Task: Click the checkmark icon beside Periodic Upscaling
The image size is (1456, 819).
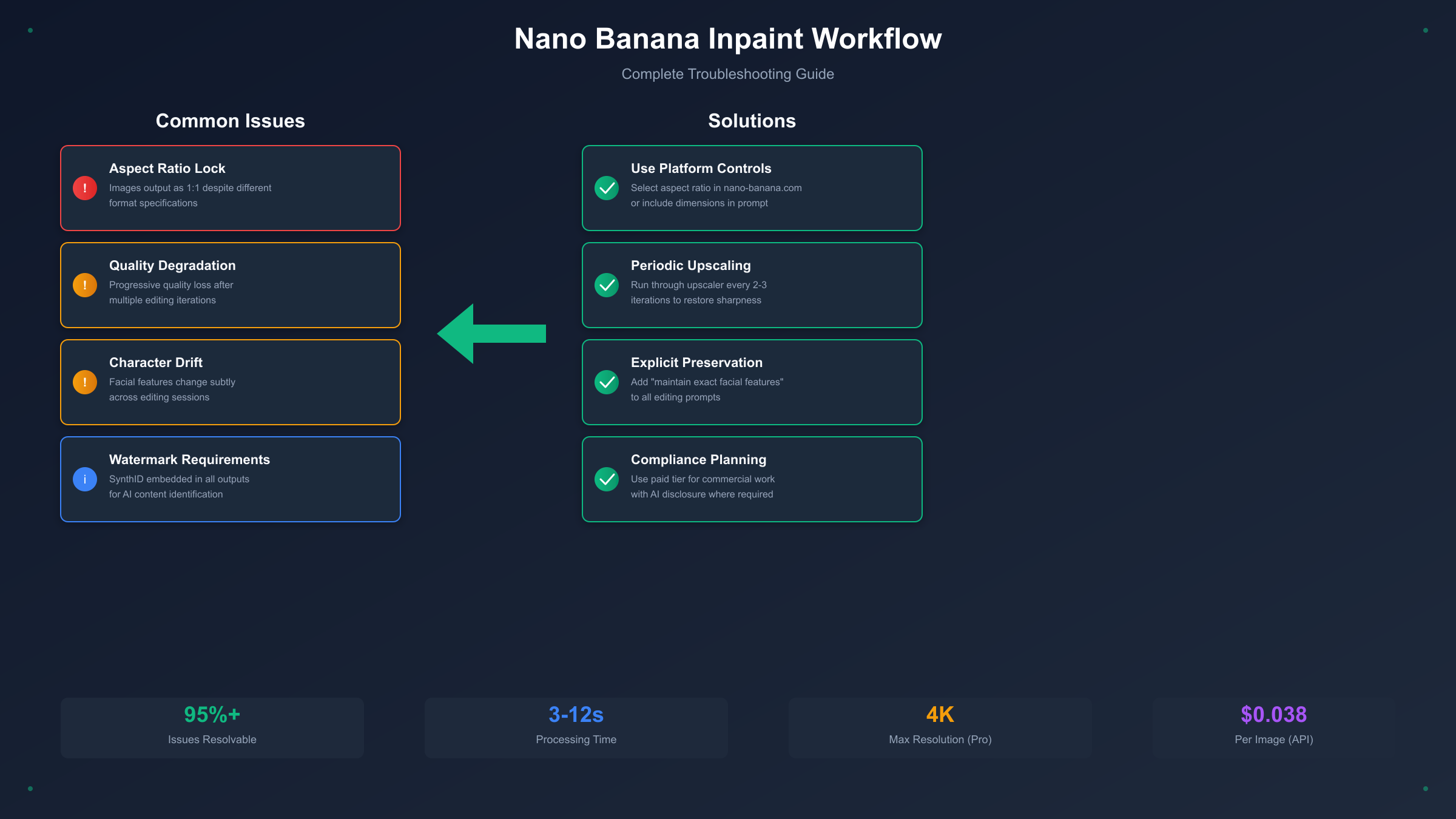Action: [606, 285]
